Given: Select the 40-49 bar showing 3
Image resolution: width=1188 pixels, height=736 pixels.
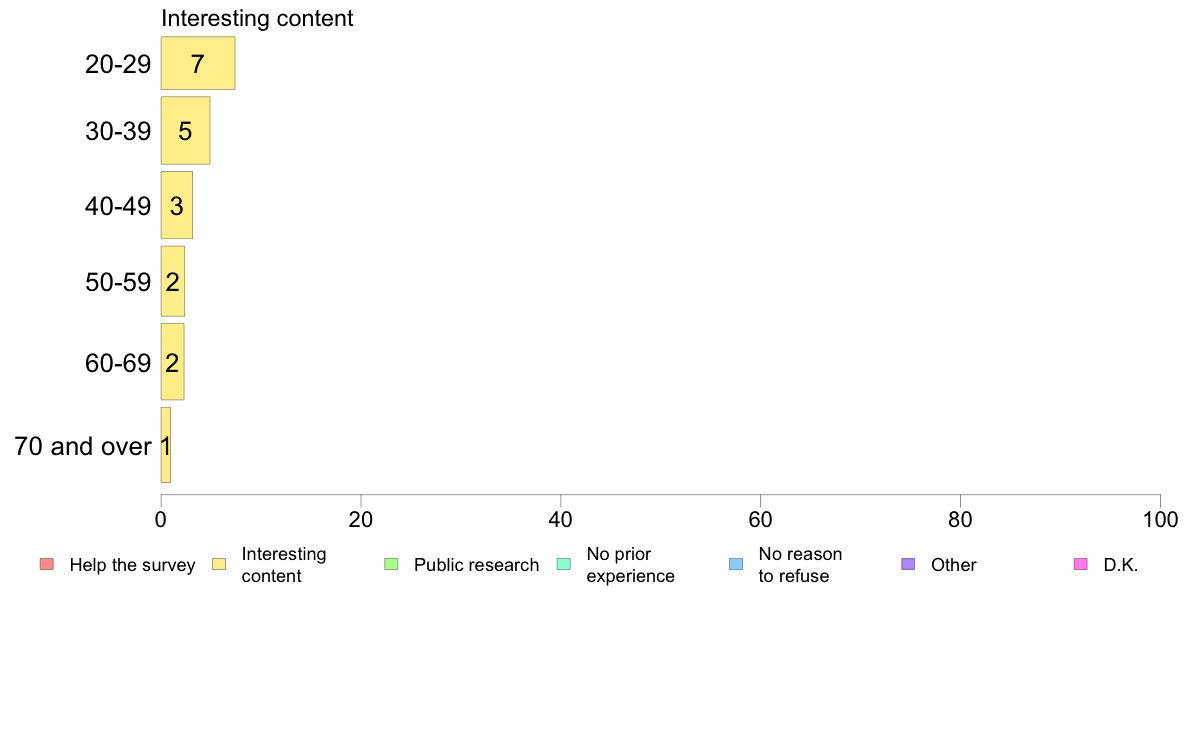Looking at the screenshot, I should pos(176,206).
